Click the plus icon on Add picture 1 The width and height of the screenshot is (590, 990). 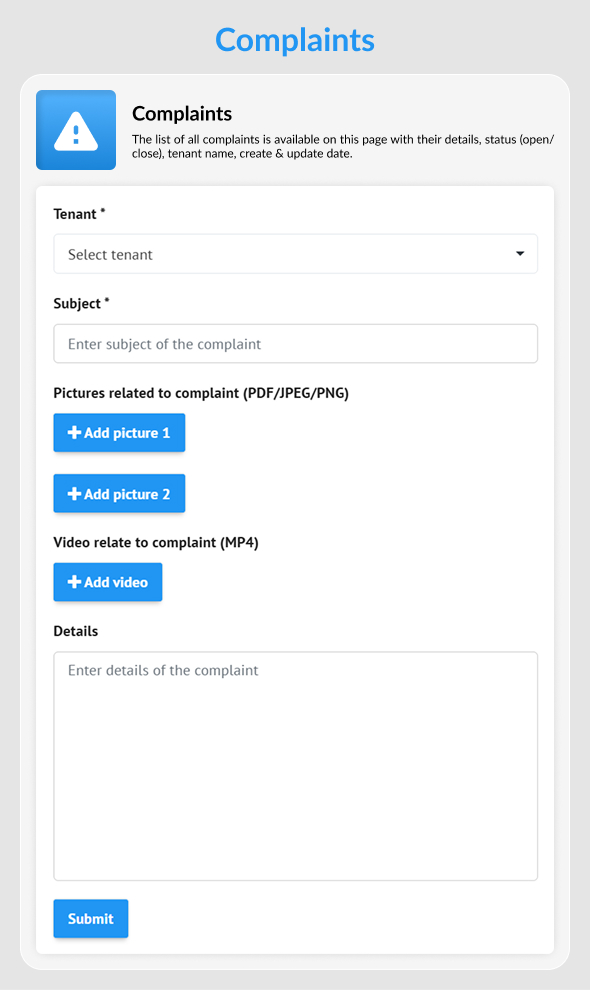75,432
